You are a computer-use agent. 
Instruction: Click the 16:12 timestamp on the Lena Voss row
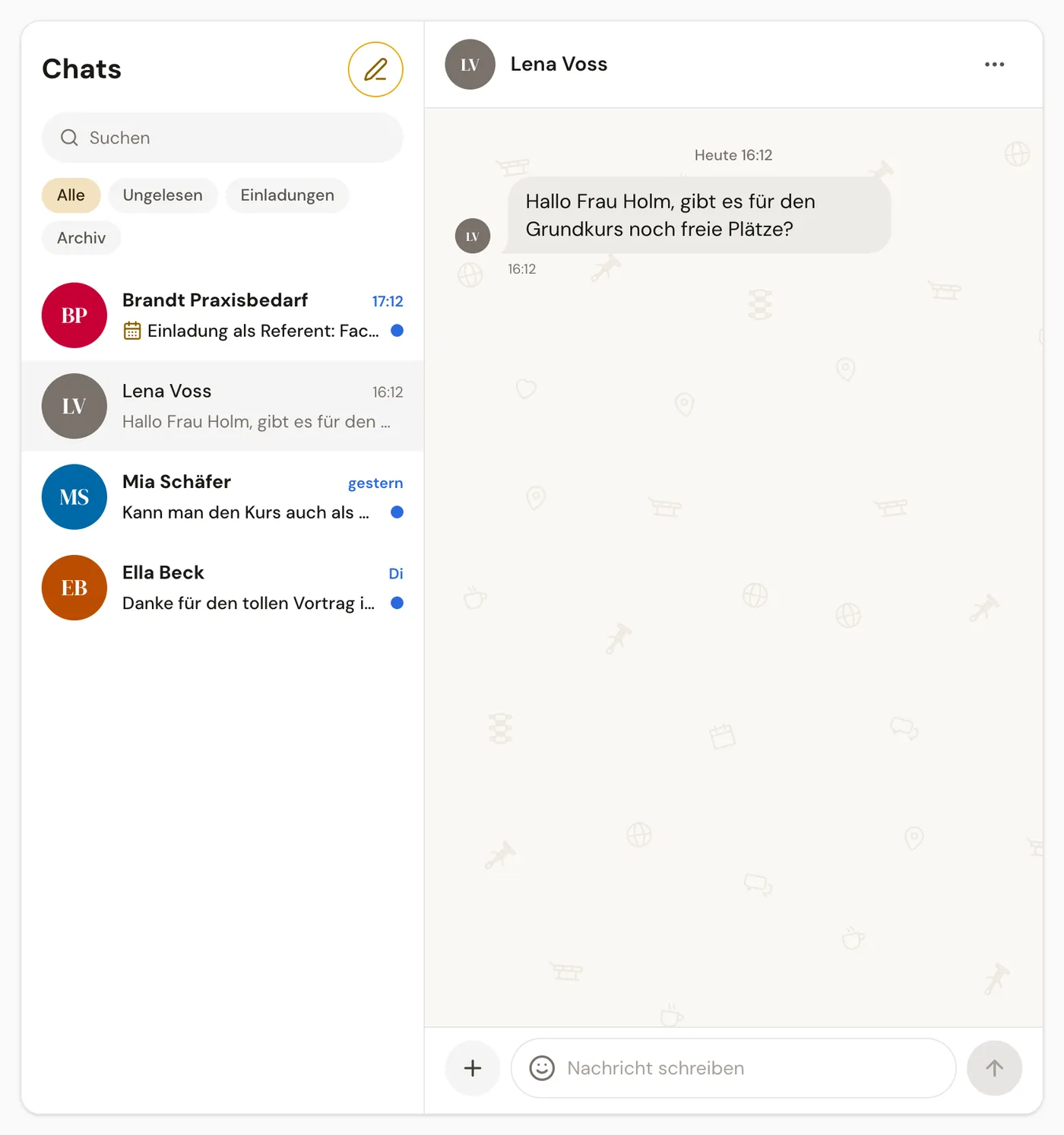(x=388, y=392)
